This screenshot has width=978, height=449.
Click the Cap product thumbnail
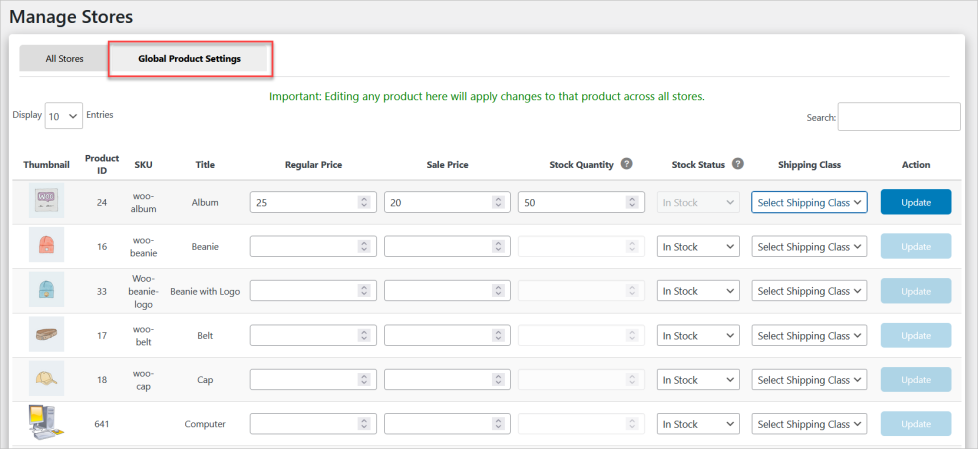(x=46, y=379)
